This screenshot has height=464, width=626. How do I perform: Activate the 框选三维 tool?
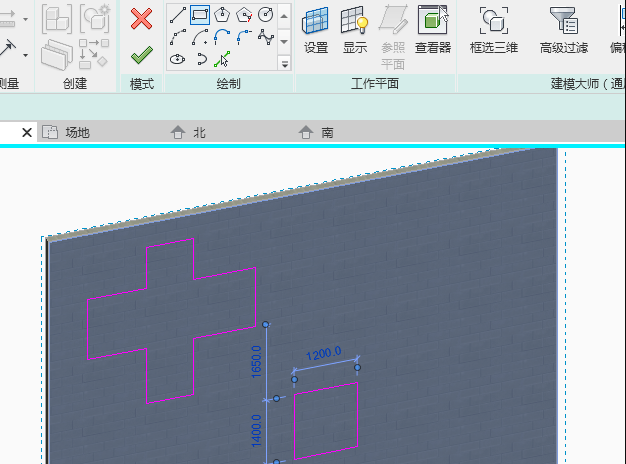point(494,30)
